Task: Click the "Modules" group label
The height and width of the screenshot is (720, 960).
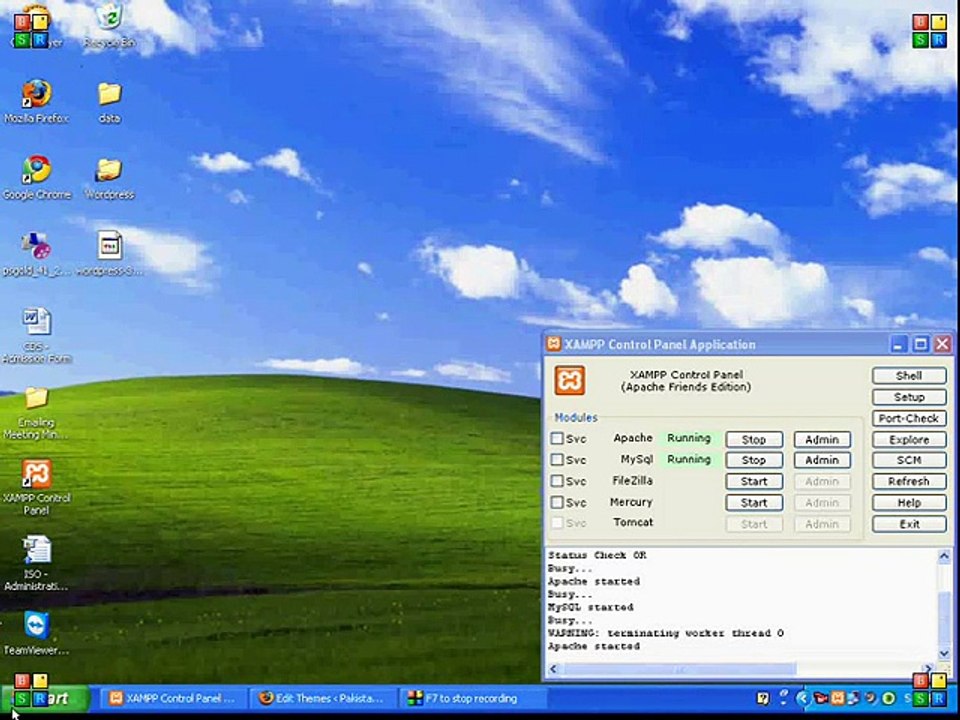Action: click(x=576, y=418)
